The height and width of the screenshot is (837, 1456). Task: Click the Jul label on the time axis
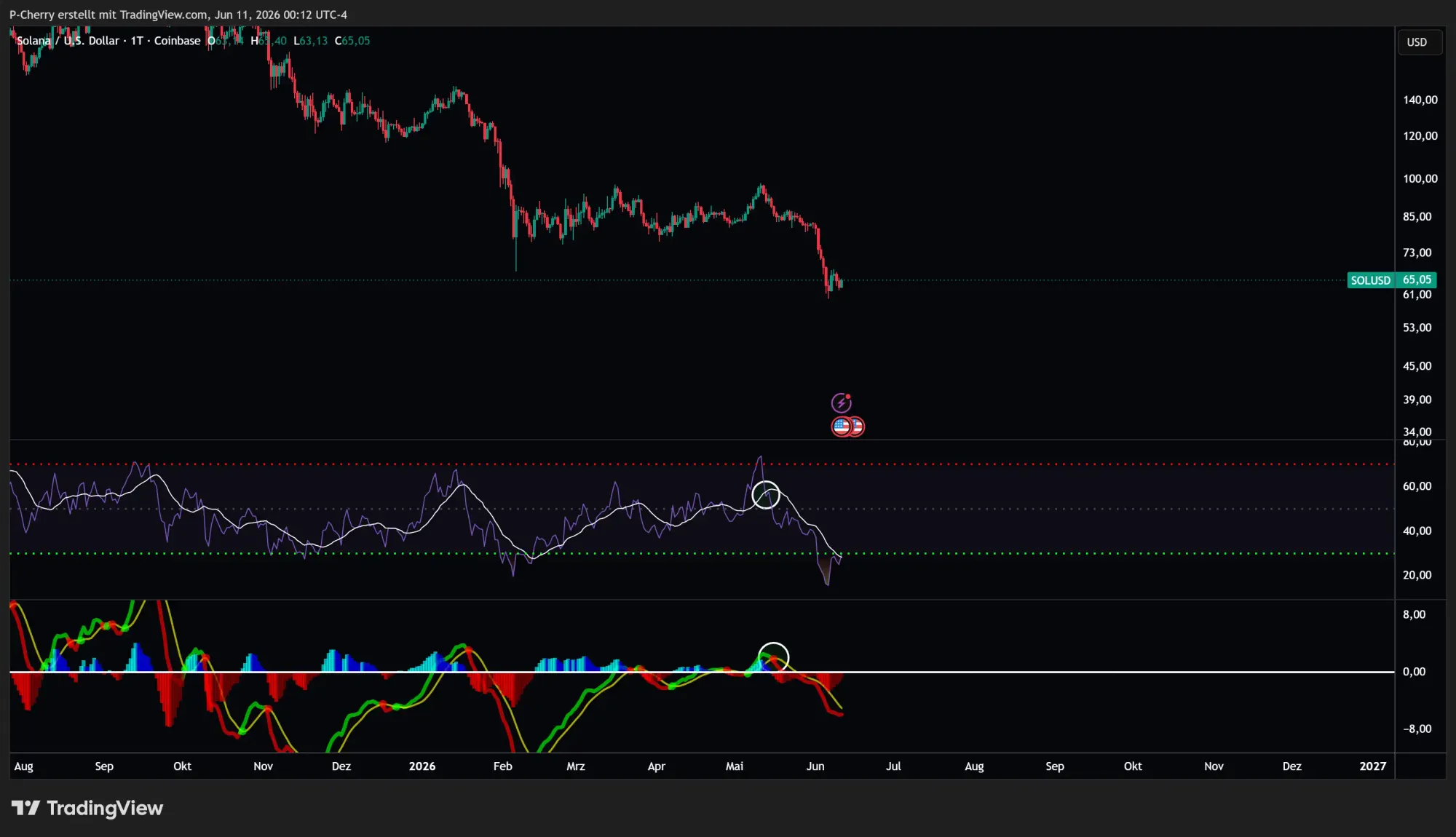tap(893, 766)
